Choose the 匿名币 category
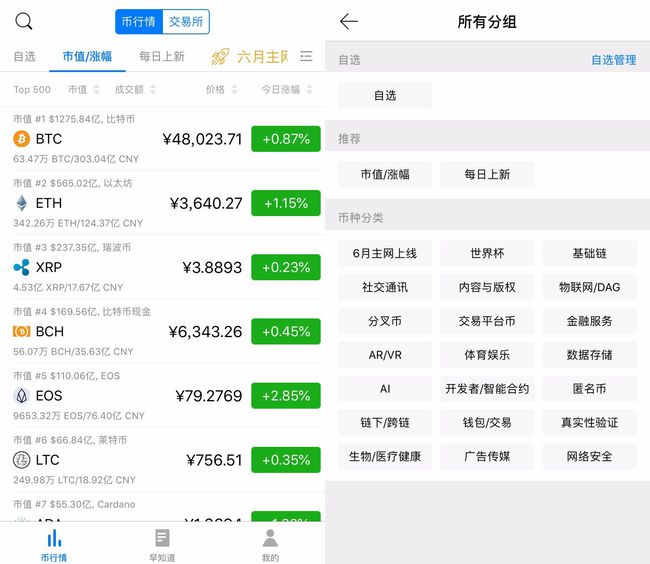650x564 pixels. tap(589, 389)
